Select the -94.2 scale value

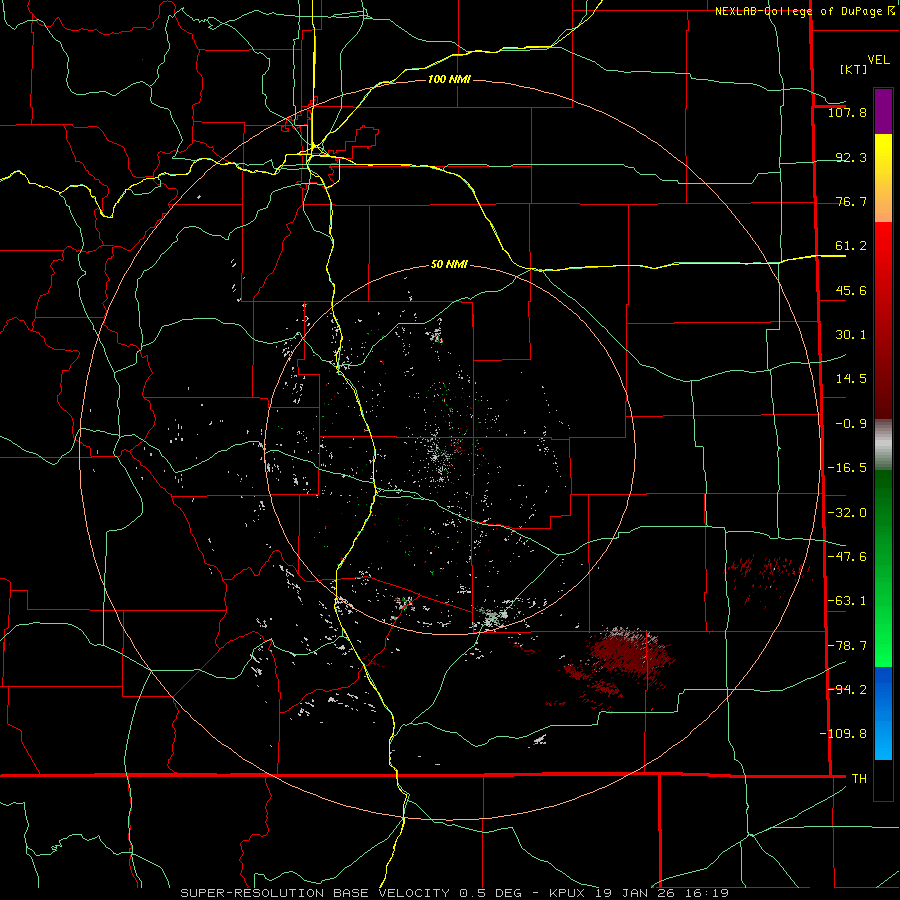click(847, 689)
